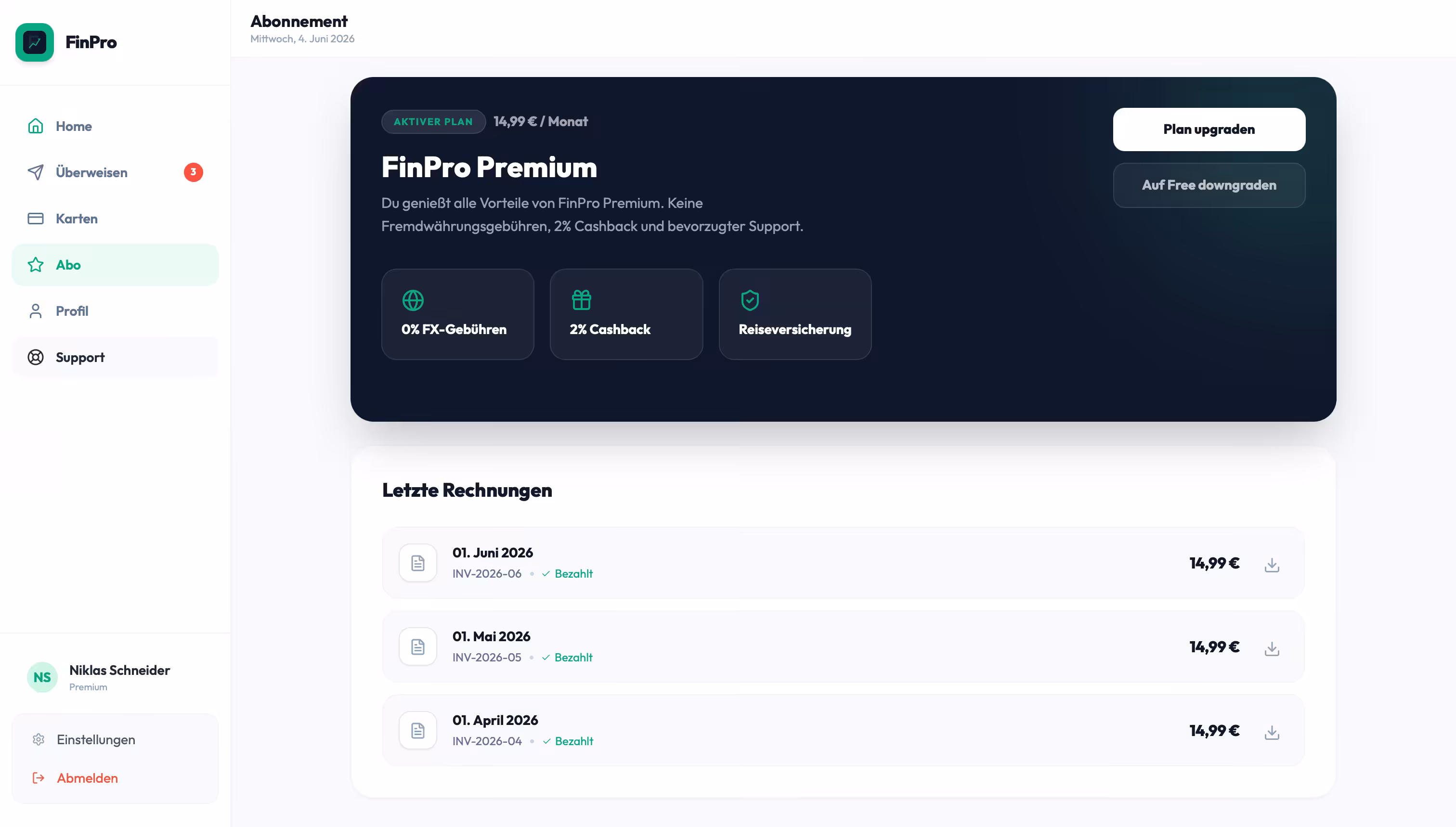Click the 14,99 € amount of the June invoice
The width and height of the screenshot is (1456, 827).
1215,563
